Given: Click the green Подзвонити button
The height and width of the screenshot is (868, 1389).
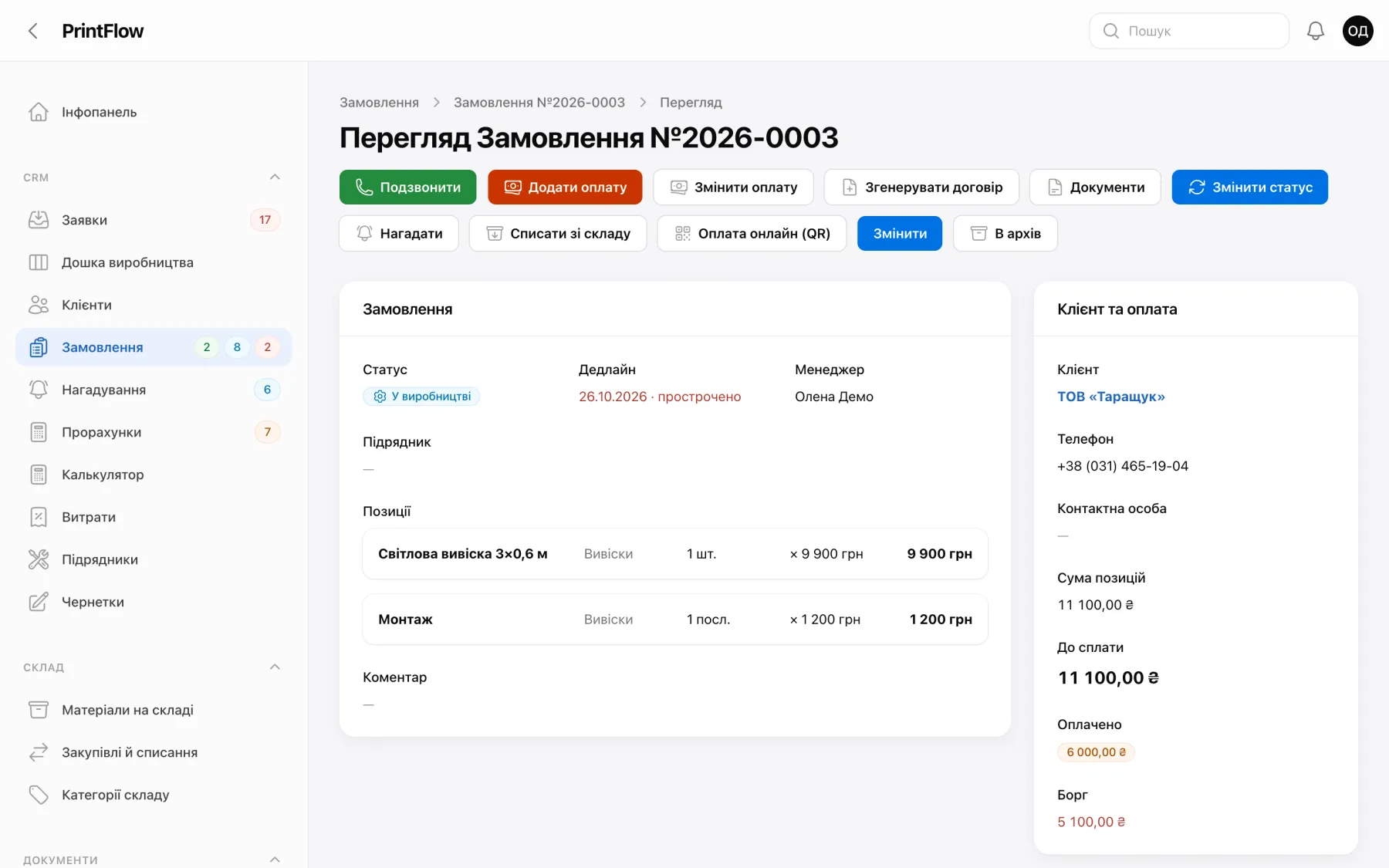Looking at the screenshot, I should click(x=407, y=187).
